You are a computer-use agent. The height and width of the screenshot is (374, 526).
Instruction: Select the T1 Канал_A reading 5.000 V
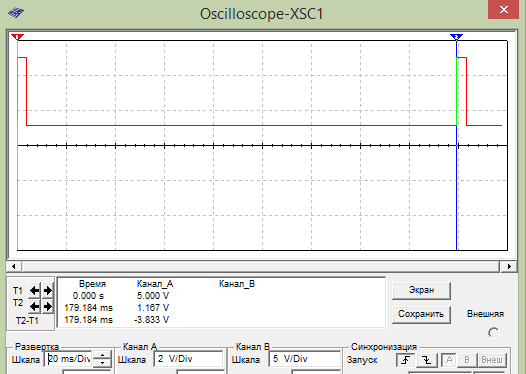coord(153,296)
